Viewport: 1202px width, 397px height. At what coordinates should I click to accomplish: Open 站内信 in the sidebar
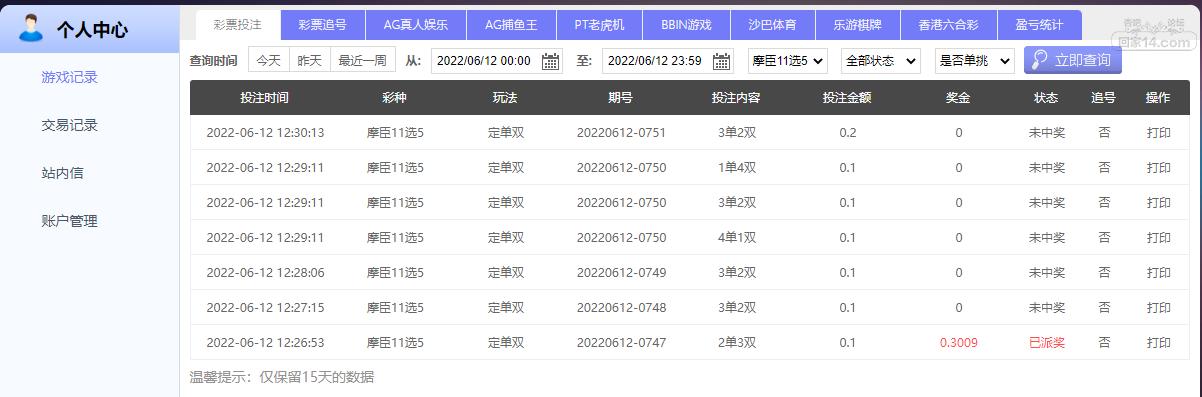[63, 173]
